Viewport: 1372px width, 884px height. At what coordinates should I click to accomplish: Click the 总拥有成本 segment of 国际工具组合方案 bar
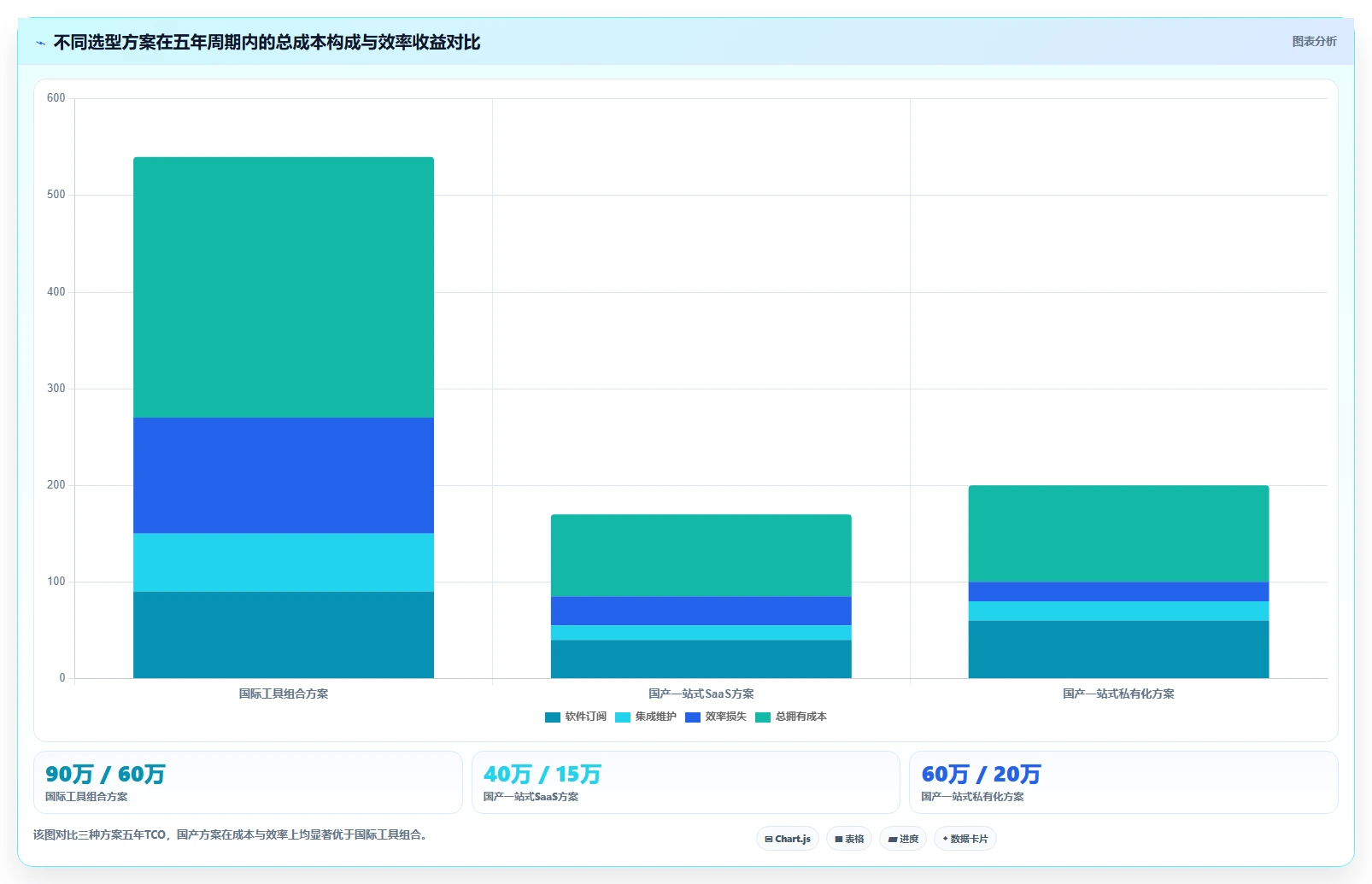(x=284, y=287)
